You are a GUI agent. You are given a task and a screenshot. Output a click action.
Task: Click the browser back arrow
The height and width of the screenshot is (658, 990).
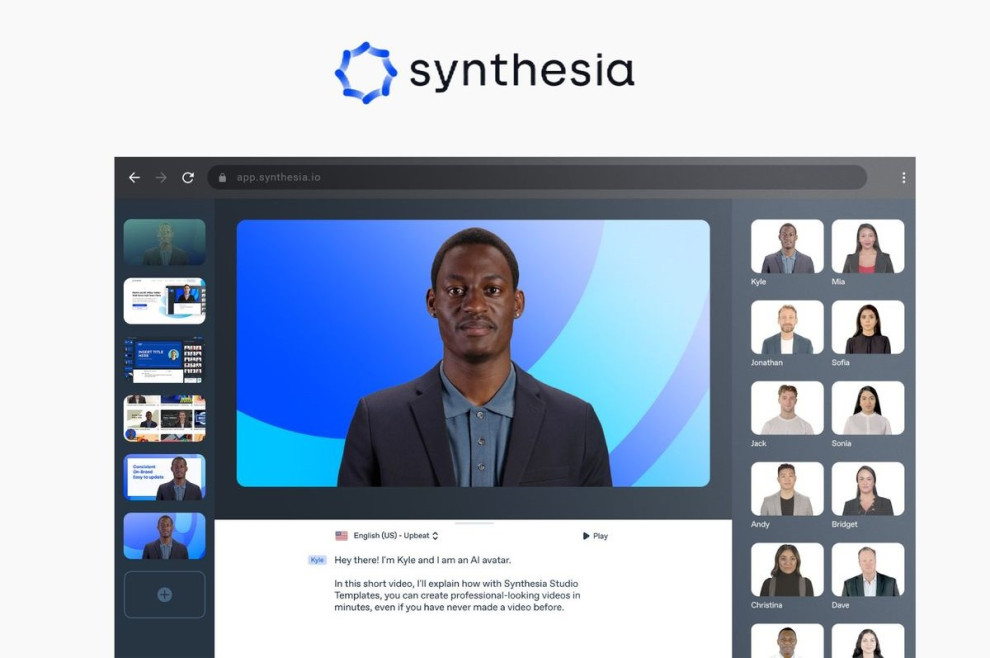[134, 177]
